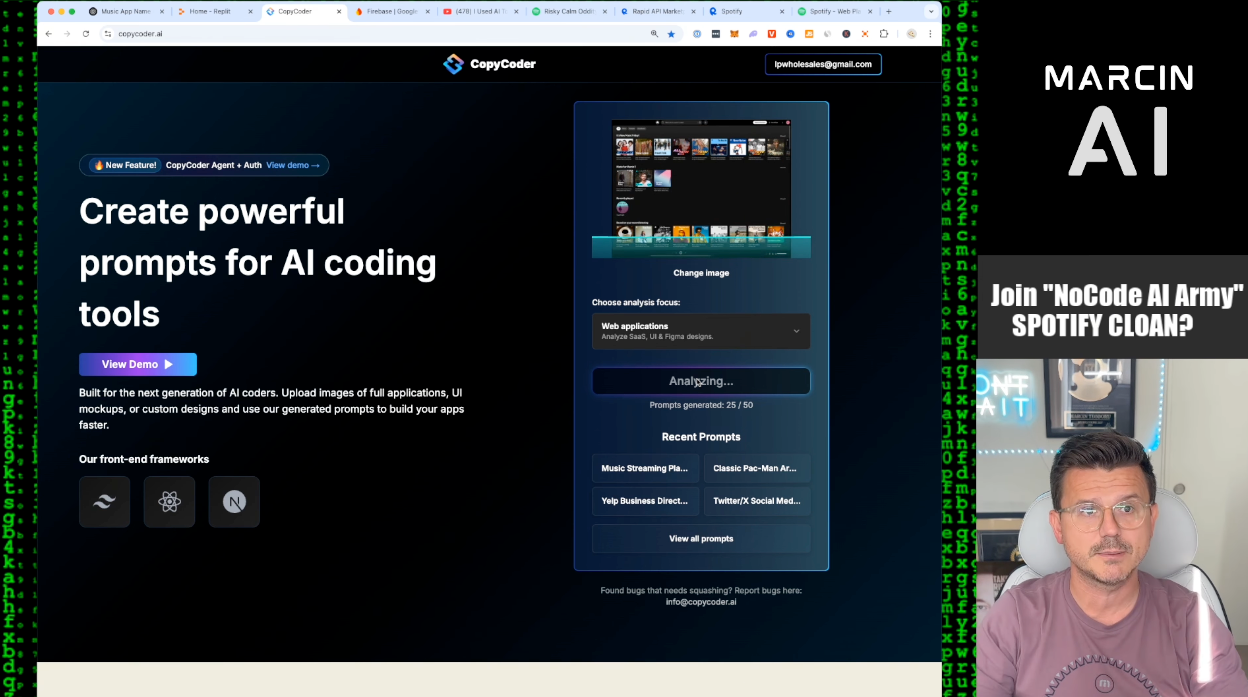Open Chrome's three-dot menu
The width and height of the screenshot is (1248, 697).
pos(930,33)
